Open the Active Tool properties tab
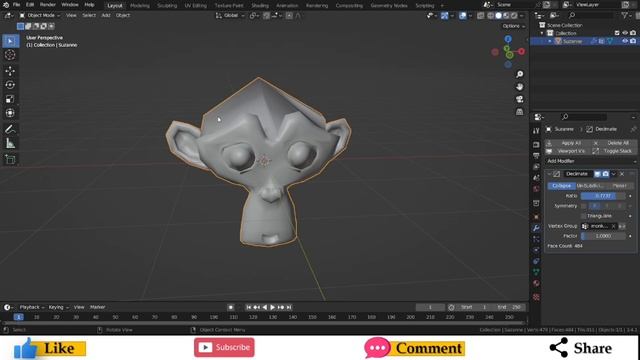 click(x=536, y=131)
